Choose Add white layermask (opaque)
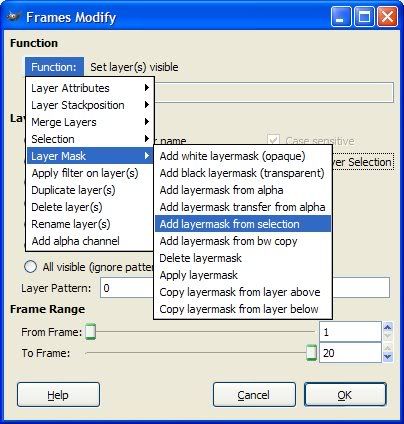Viewport: 404px width, 424px height. tap(243, 156)
